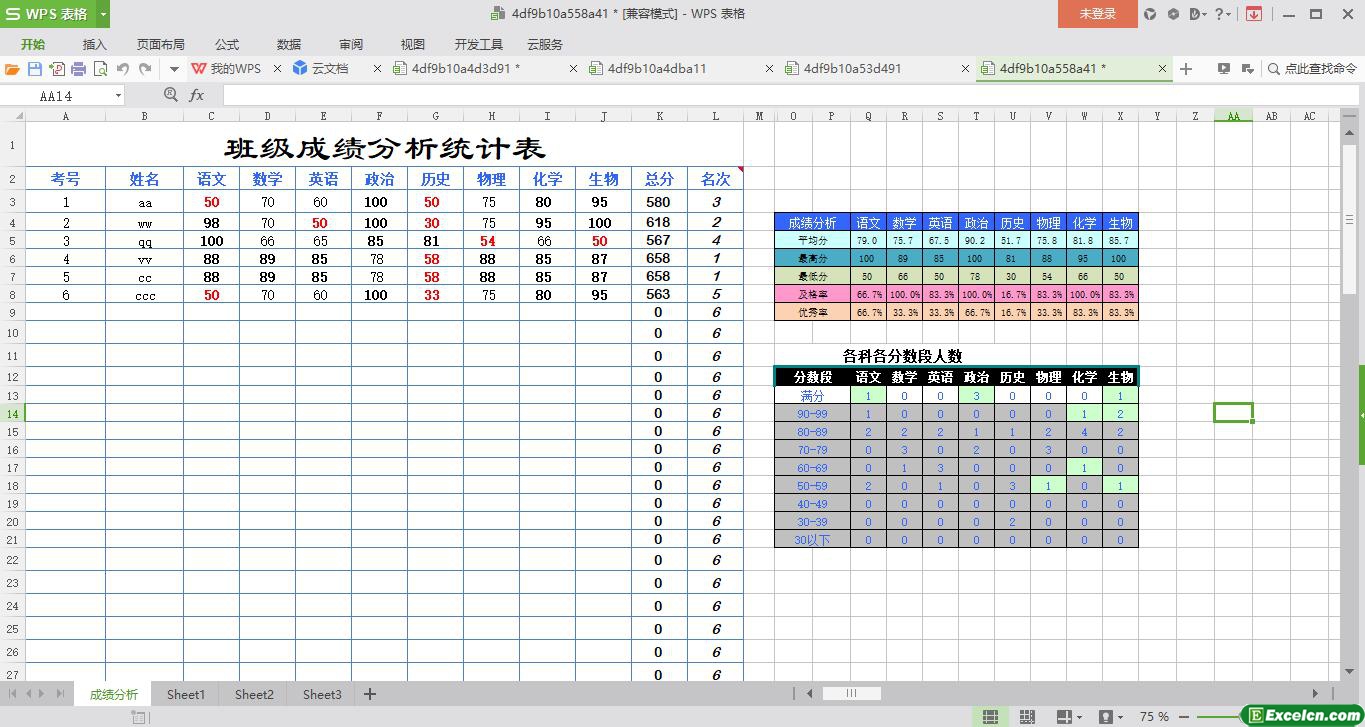The width and height of the screenshot is (1365, 727).
Task: Open the 公式 ribbon tab
Action: 226,44
